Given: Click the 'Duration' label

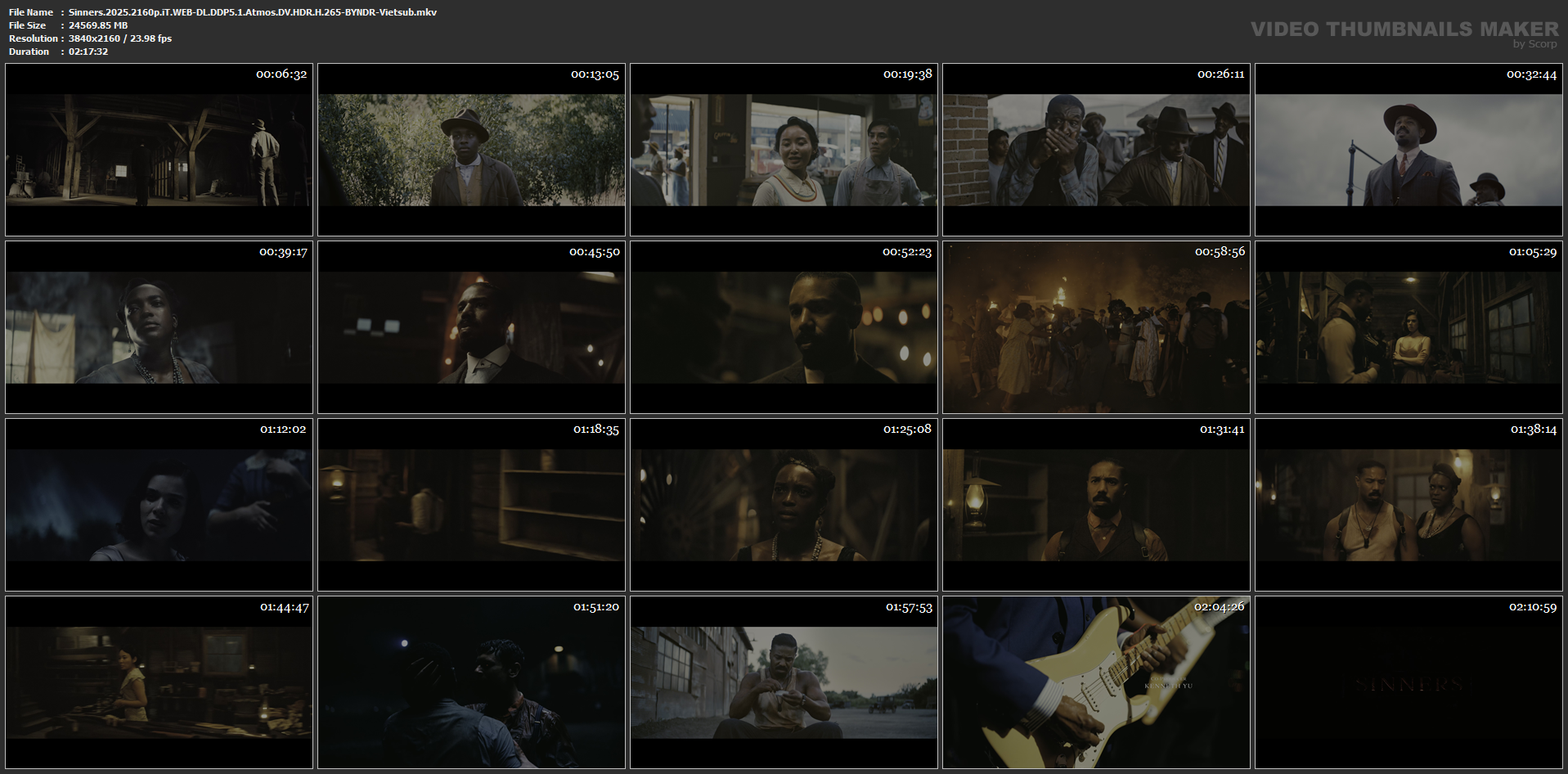Looking at the screenshot, I should (29, 52).
